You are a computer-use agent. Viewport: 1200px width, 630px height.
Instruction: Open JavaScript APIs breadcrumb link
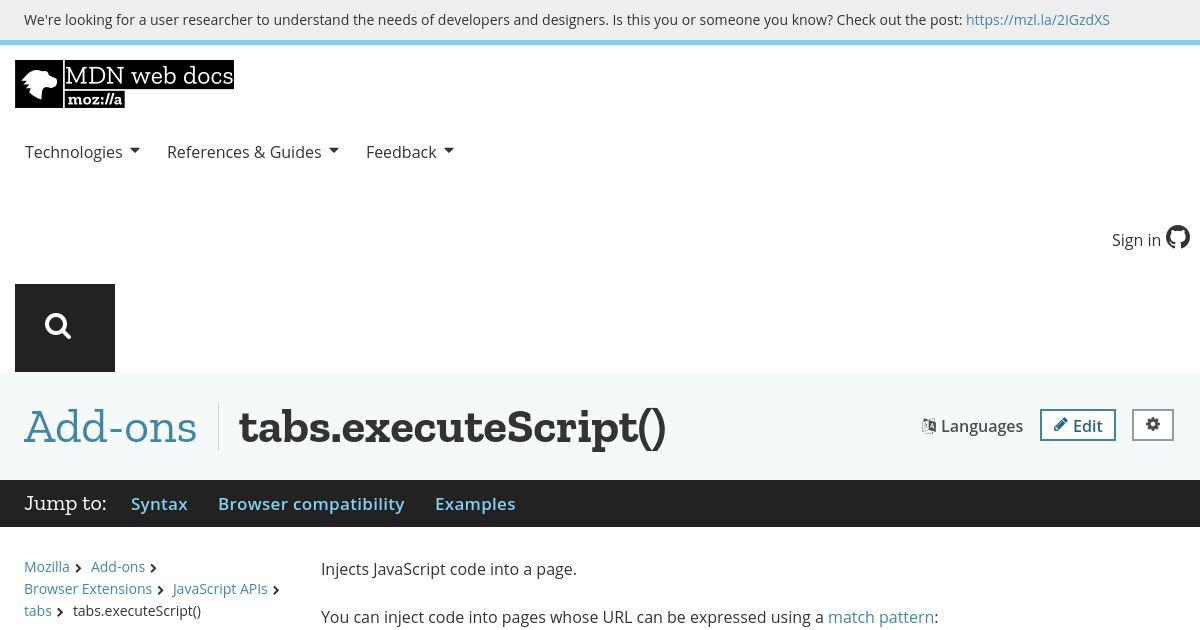[x=220, y=589]
